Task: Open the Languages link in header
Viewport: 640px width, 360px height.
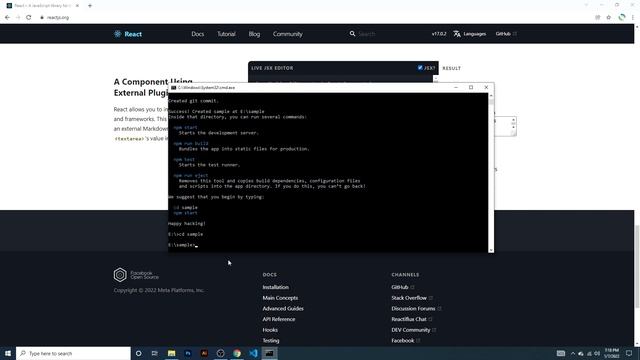Action: pos(474,34)
